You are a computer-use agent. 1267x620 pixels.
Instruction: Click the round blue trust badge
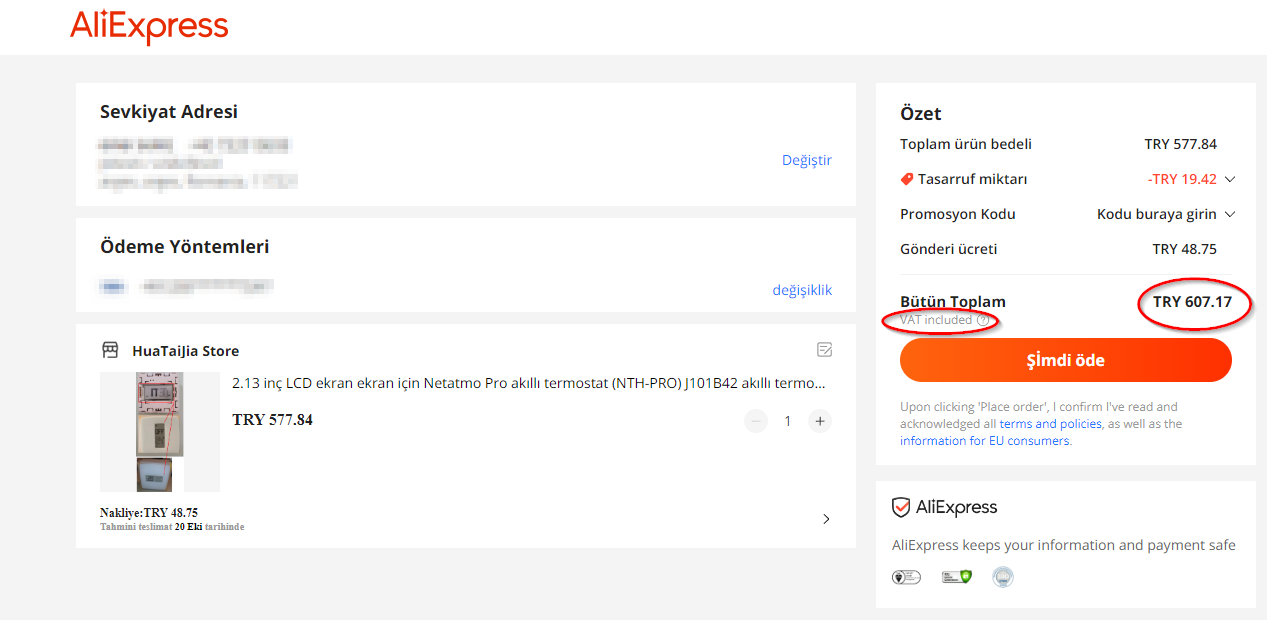[1003, 577]
